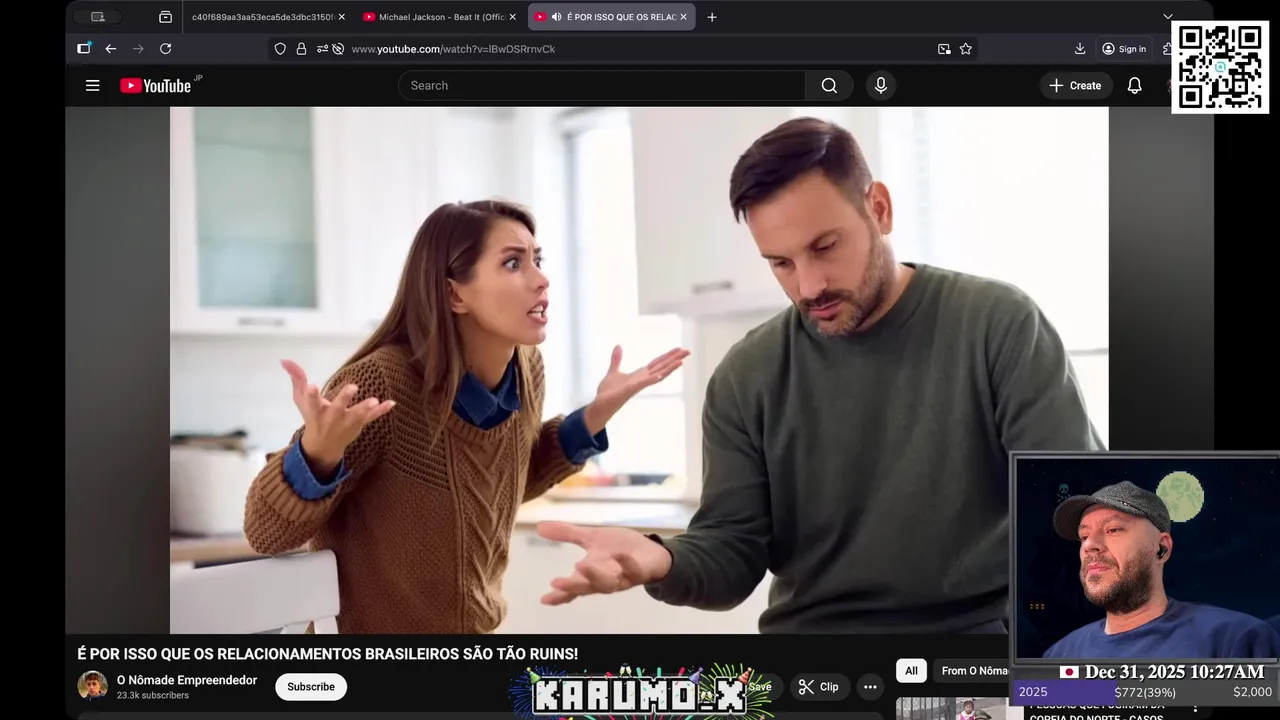Go back with the browser back arrow
The width and height of the screenshot is (1280, 720).
[x=111, y=49]
